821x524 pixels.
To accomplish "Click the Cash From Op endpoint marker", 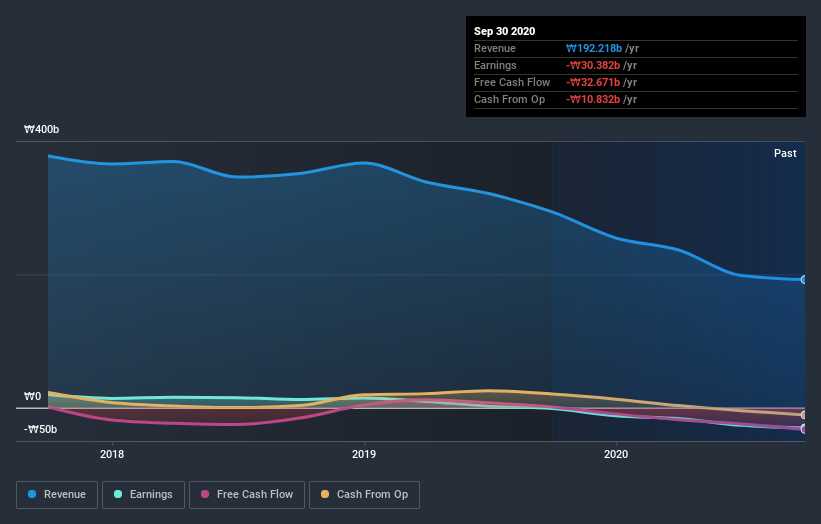I will click(804, 415).
